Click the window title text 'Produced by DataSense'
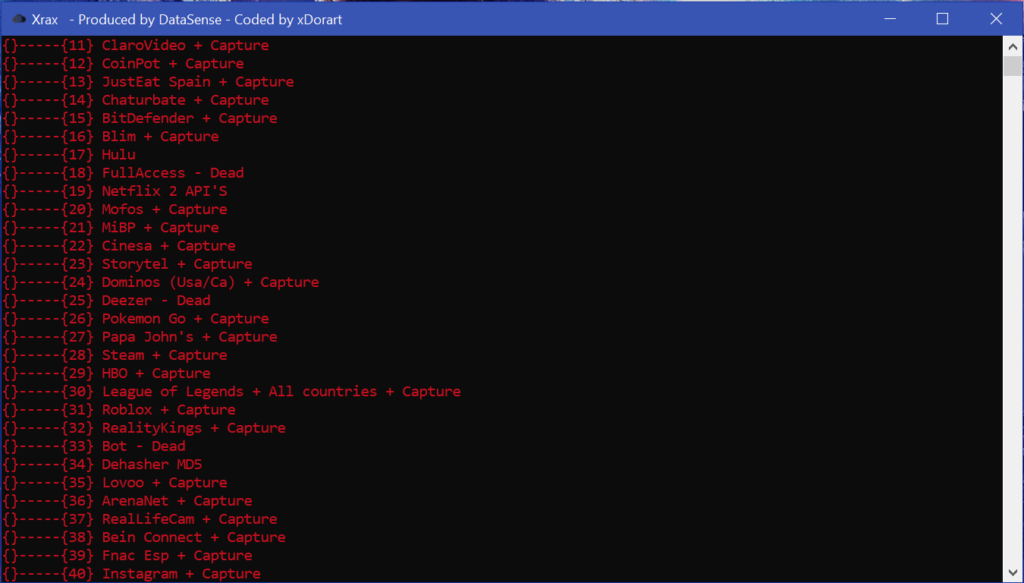1024x583 pixels. 149,20
